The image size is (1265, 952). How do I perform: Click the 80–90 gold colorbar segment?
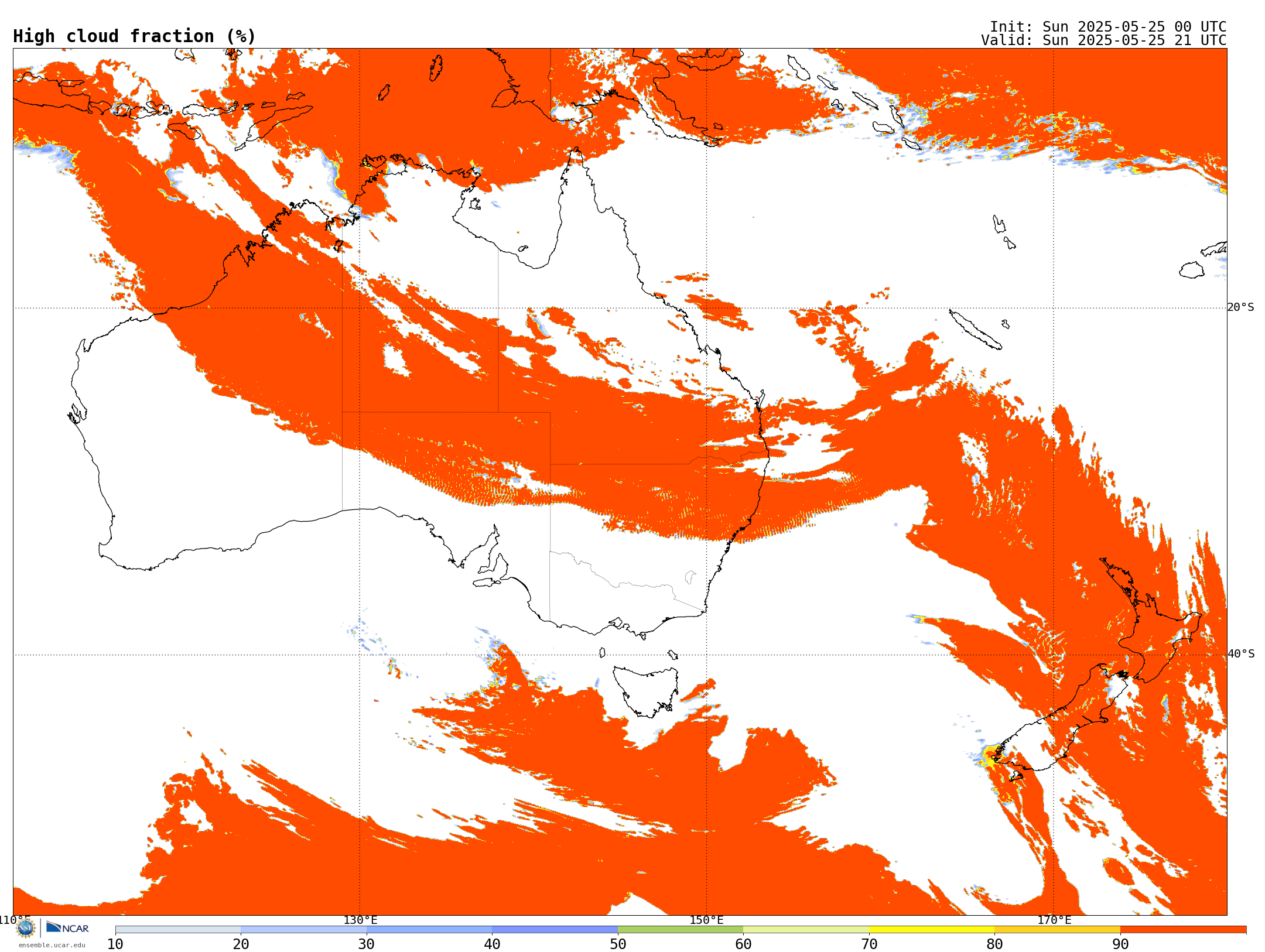(x=1058, y=930)
